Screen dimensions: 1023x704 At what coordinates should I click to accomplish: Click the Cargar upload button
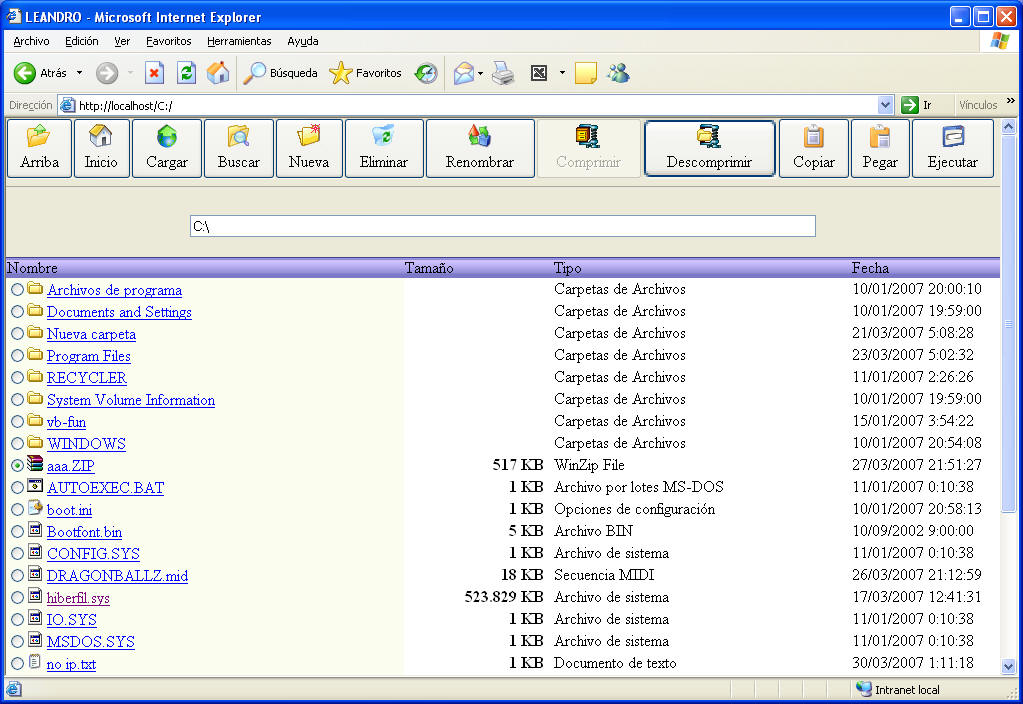(167, 149)
